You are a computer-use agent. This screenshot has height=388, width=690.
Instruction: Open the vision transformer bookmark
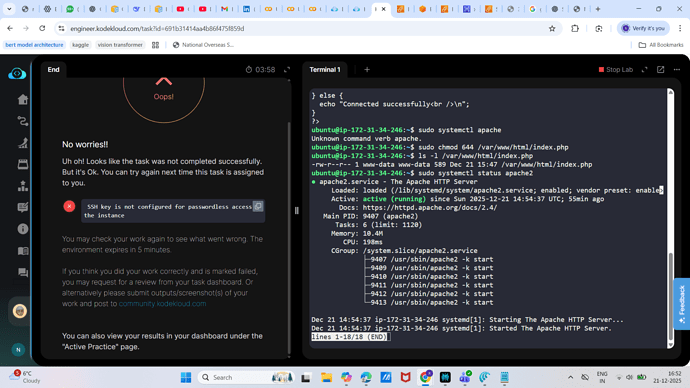click(x=120, y=45)
